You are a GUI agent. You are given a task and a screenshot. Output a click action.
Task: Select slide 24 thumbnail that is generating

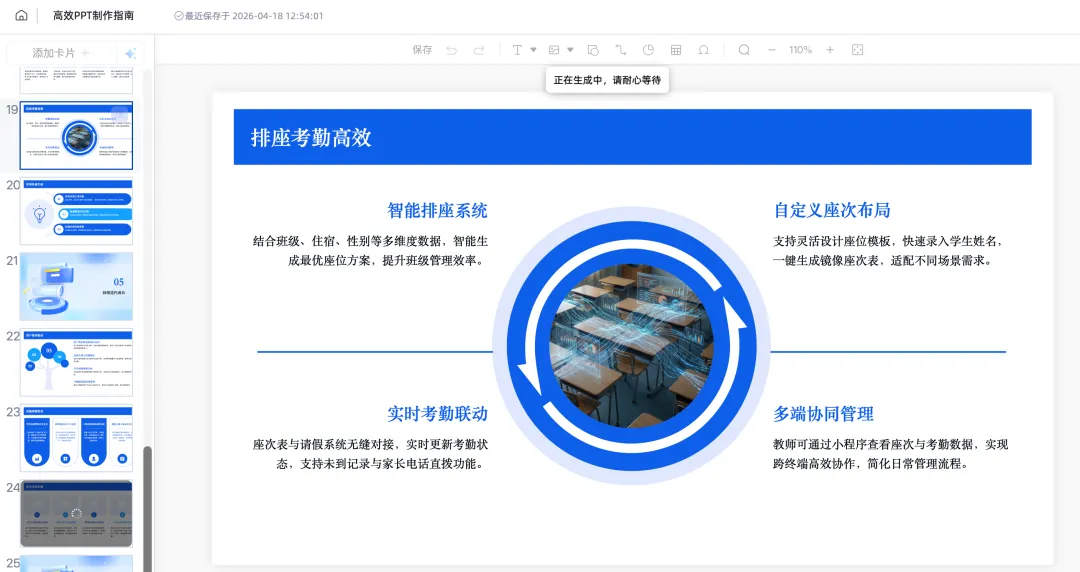point(76,514)
